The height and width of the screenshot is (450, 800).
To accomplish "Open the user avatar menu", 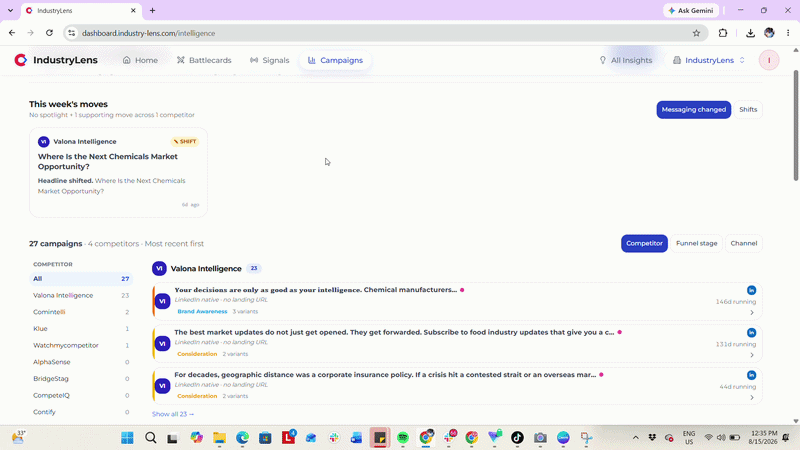I will click(x=769, y=60).
